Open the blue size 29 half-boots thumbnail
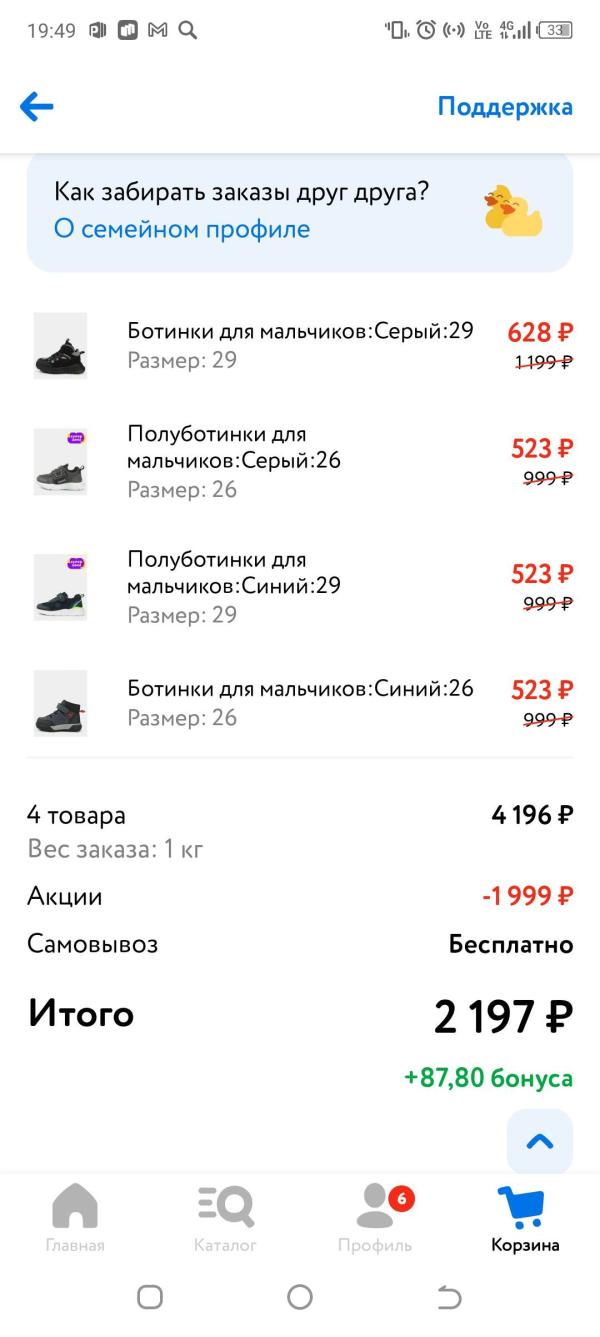 [x=60, y=587]
